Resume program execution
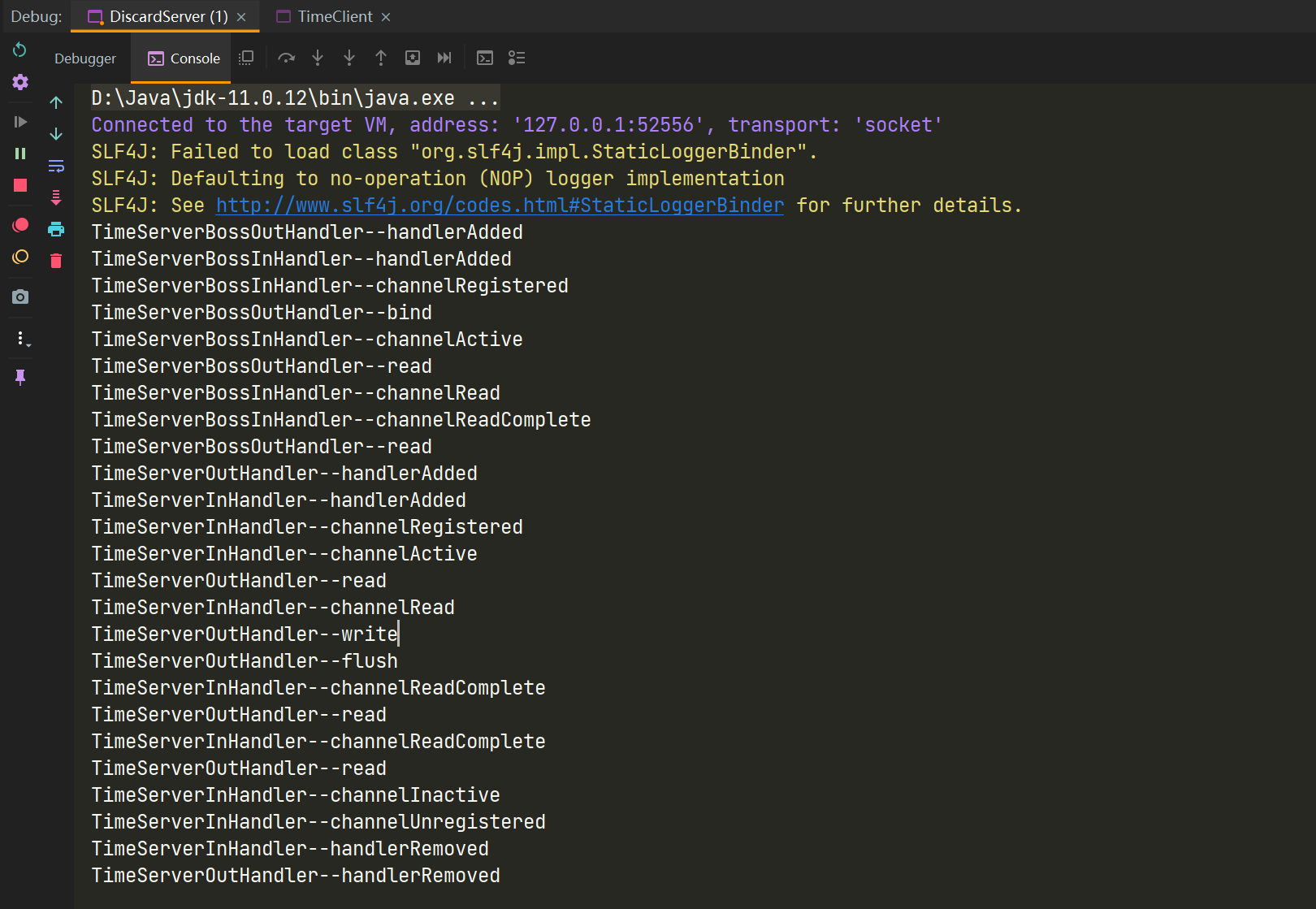 click(x=20, y=122)
